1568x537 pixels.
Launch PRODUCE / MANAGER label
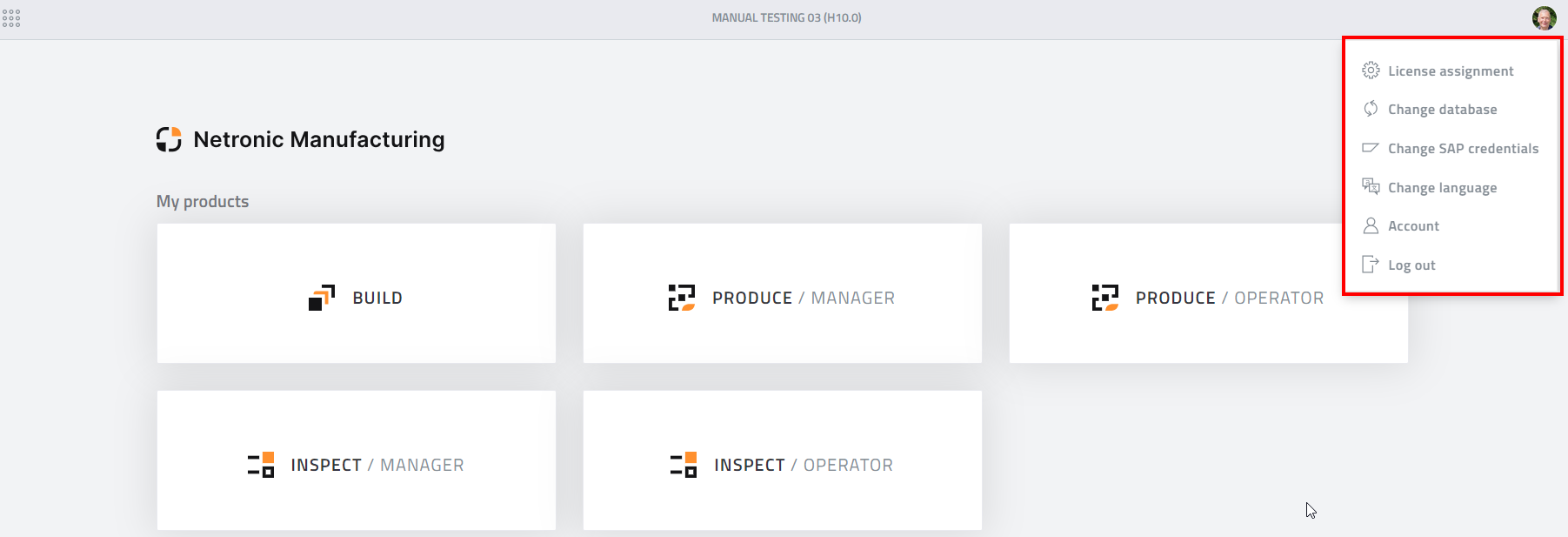click(804, 298)
